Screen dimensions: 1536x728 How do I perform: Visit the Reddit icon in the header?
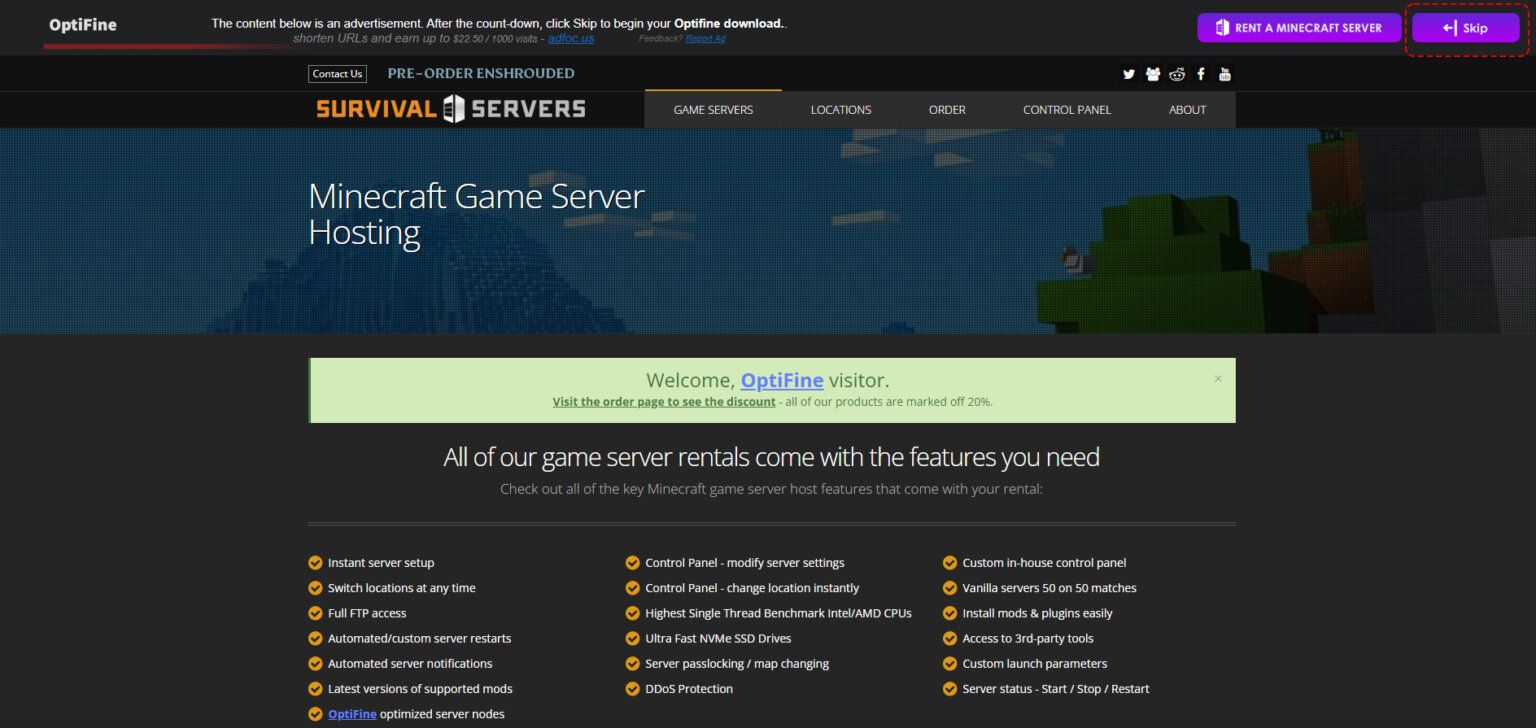point(1177,74)
